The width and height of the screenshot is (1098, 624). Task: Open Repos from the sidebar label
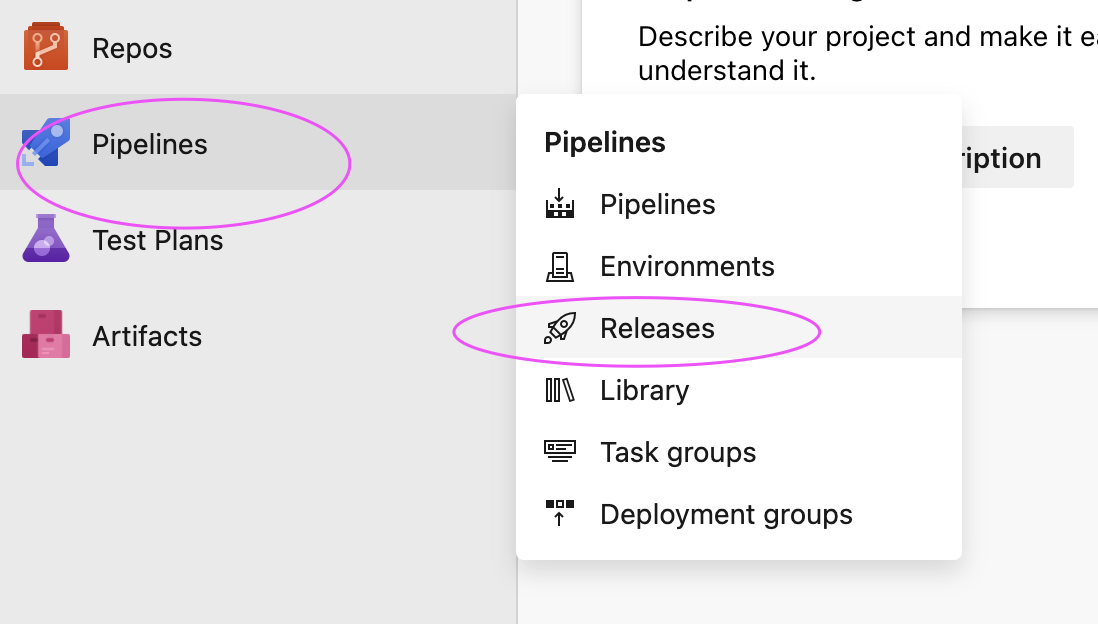[132, 48]
